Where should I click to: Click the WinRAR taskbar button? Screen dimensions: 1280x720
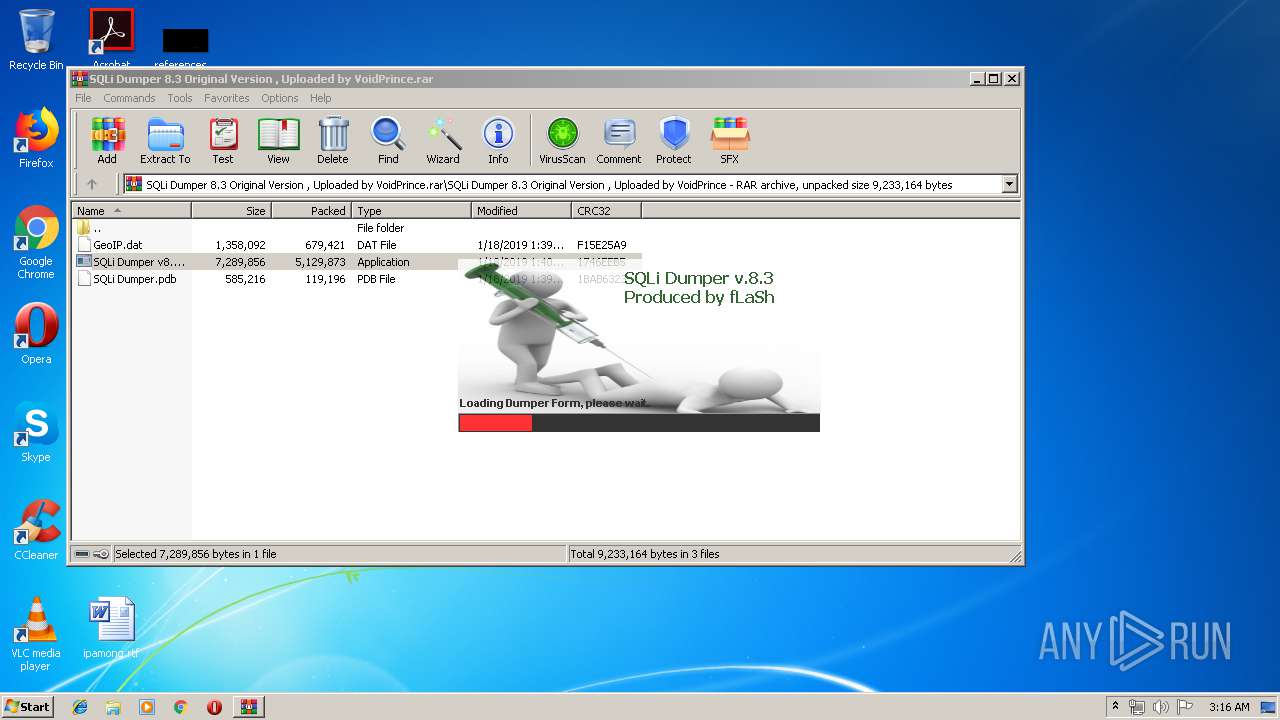coord(249,707)
